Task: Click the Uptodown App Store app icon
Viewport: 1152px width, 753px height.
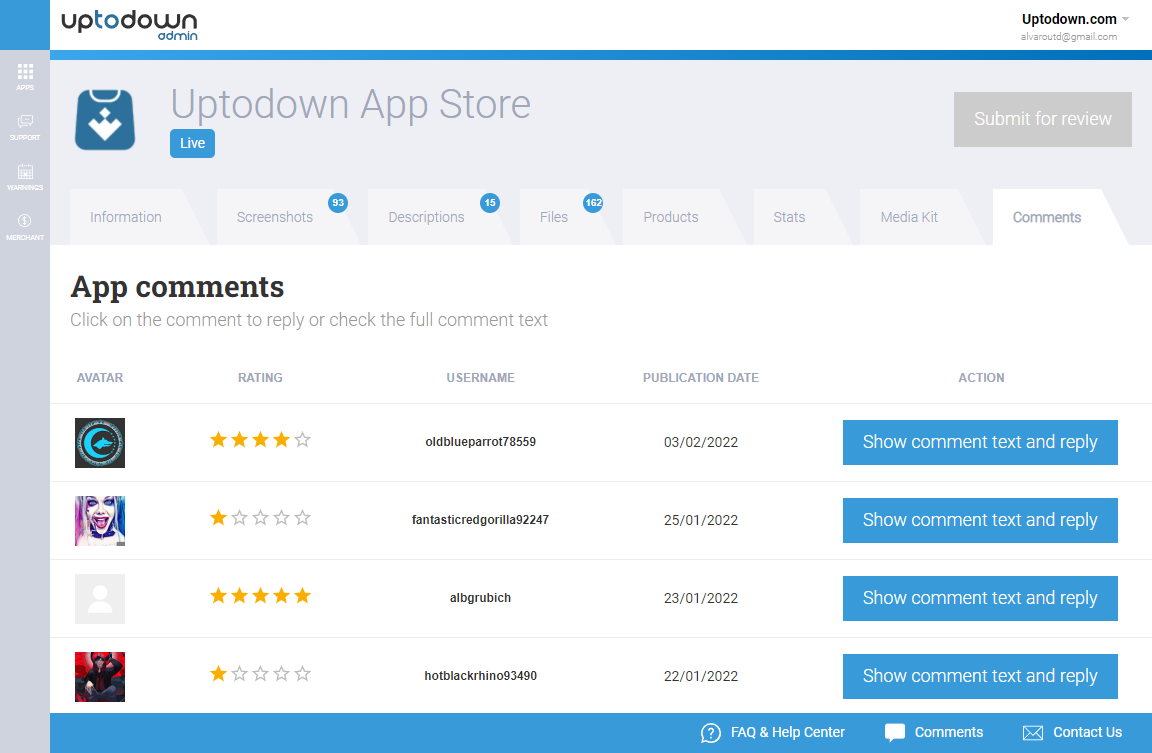Action: click(x=105, y=119)
